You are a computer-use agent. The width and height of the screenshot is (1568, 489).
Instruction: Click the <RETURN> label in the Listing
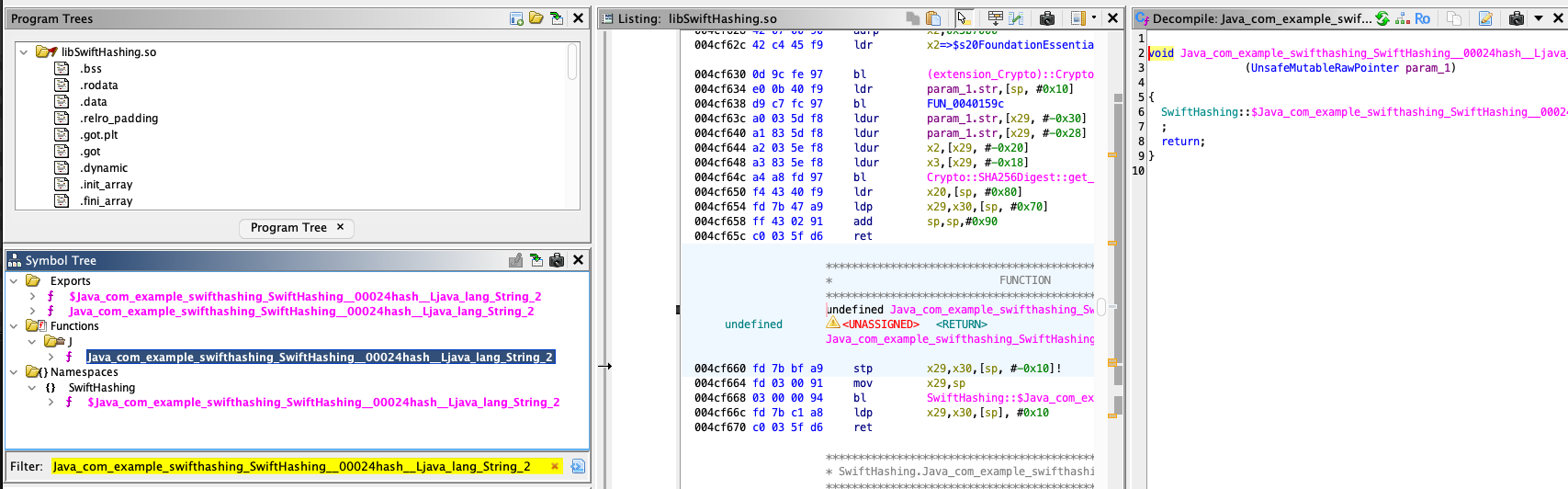pos(962,324)
